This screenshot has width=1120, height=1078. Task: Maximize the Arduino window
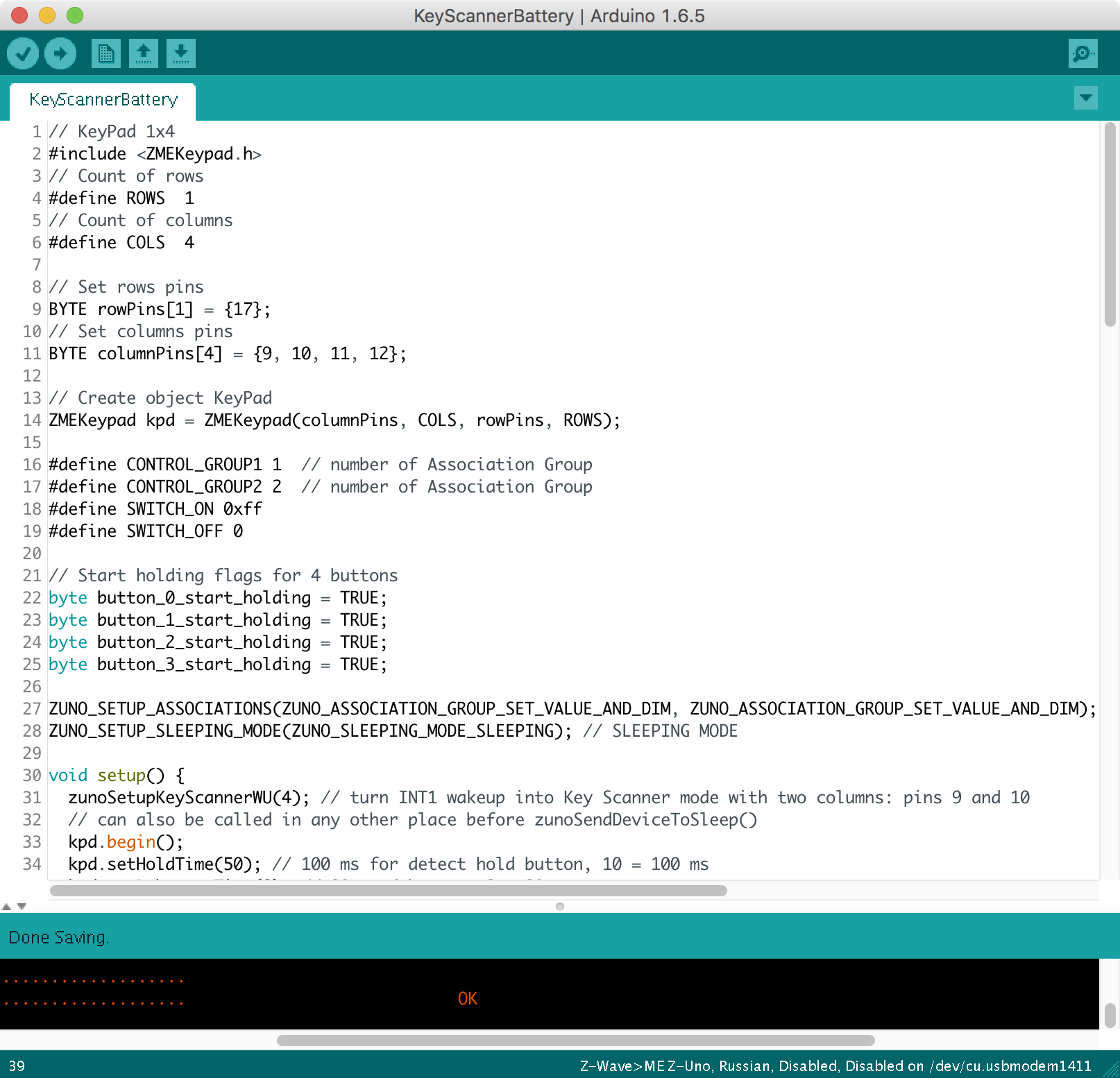coord(75,15)
